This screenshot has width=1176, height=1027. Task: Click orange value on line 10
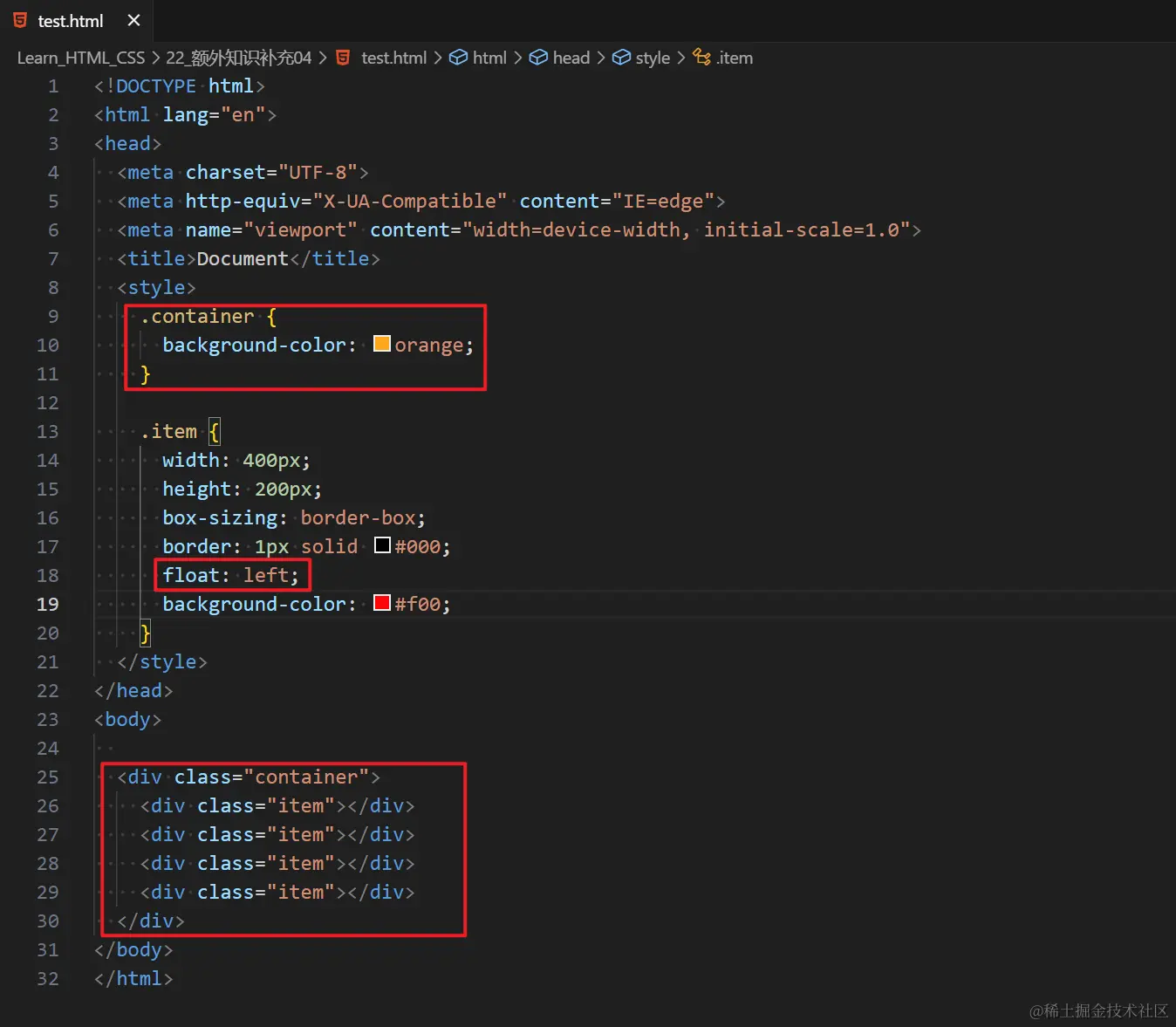pos(428,345)
